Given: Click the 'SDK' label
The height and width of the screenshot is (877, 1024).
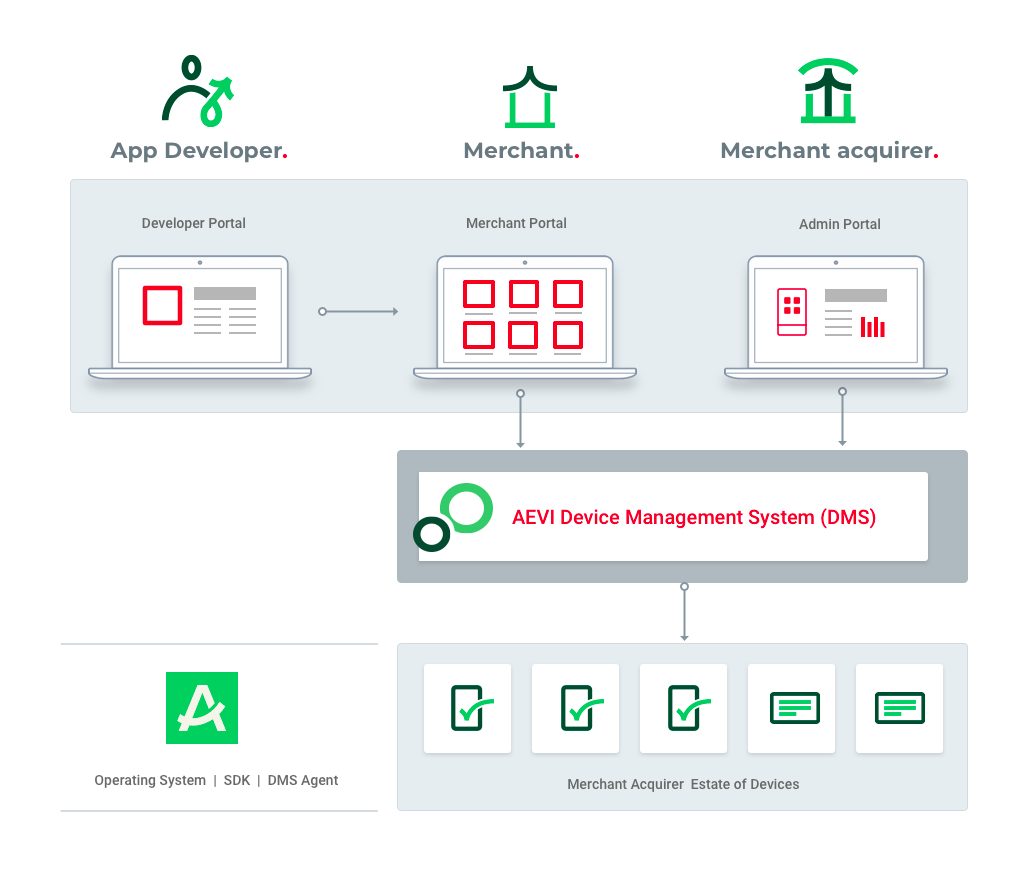Looking at the screenshot, I should click(x=236, y=780).
